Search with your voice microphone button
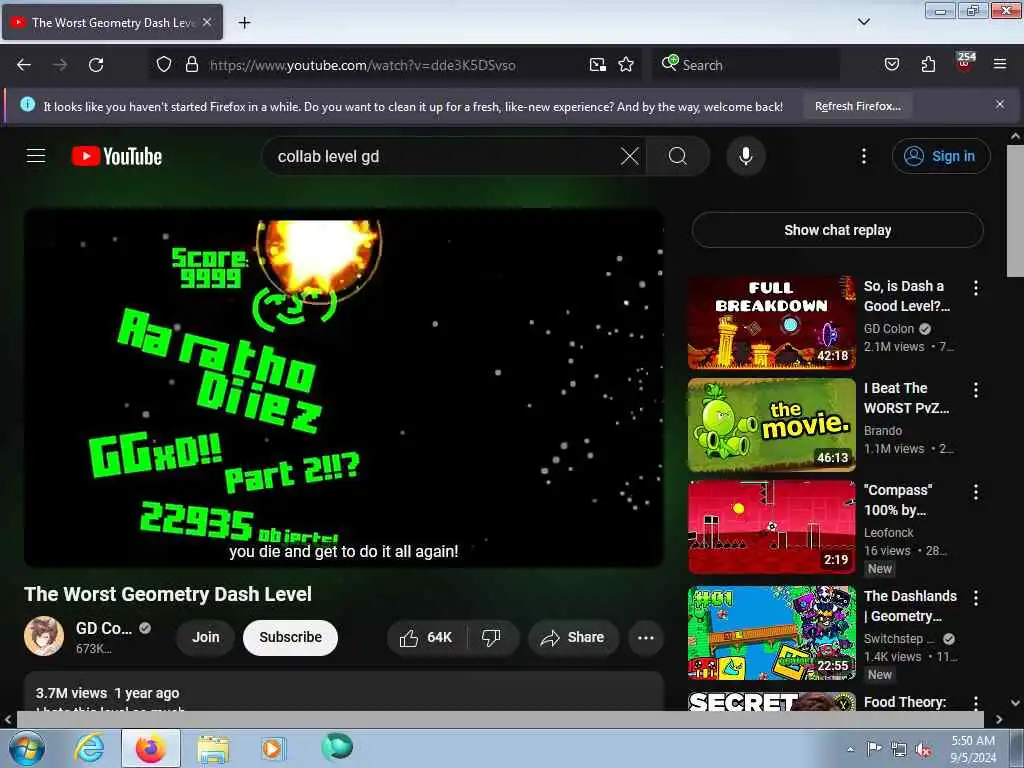Screen dimensions: 1024x768 tap(745, 156)
